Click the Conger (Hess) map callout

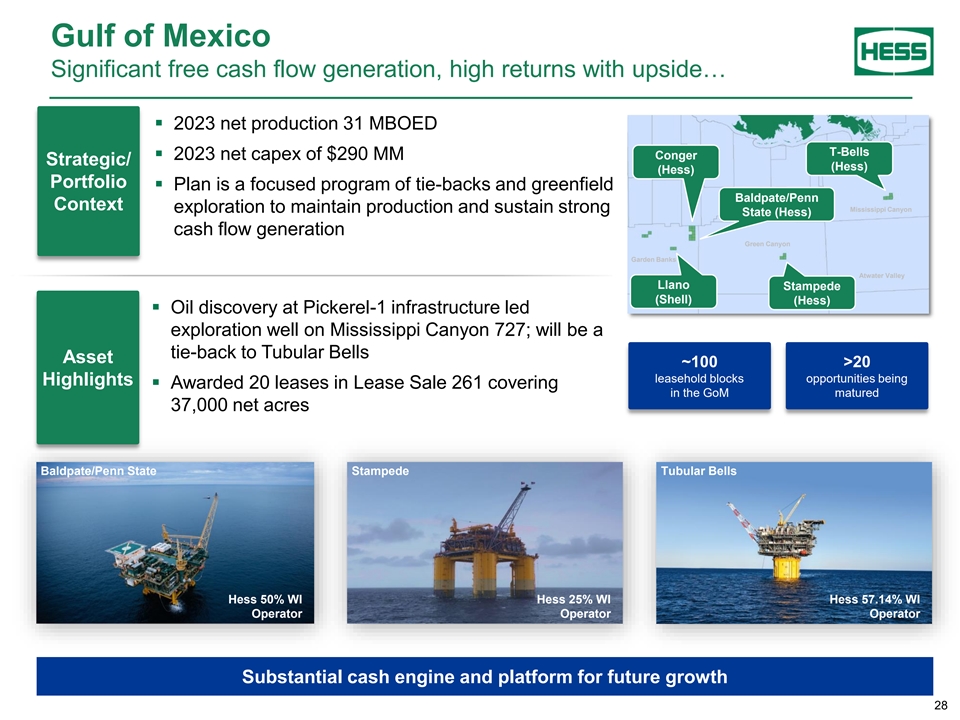point(676,163)
